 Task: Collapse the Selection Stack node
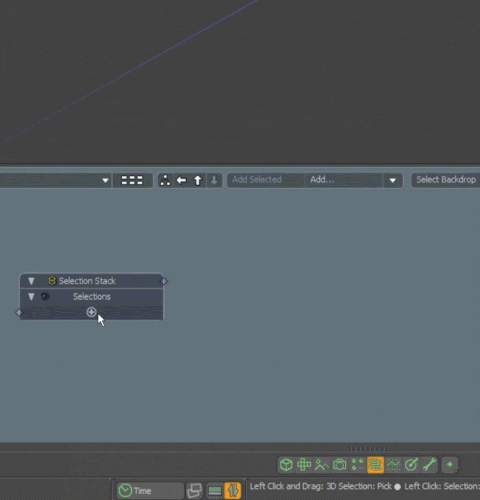tap(31, 281)
